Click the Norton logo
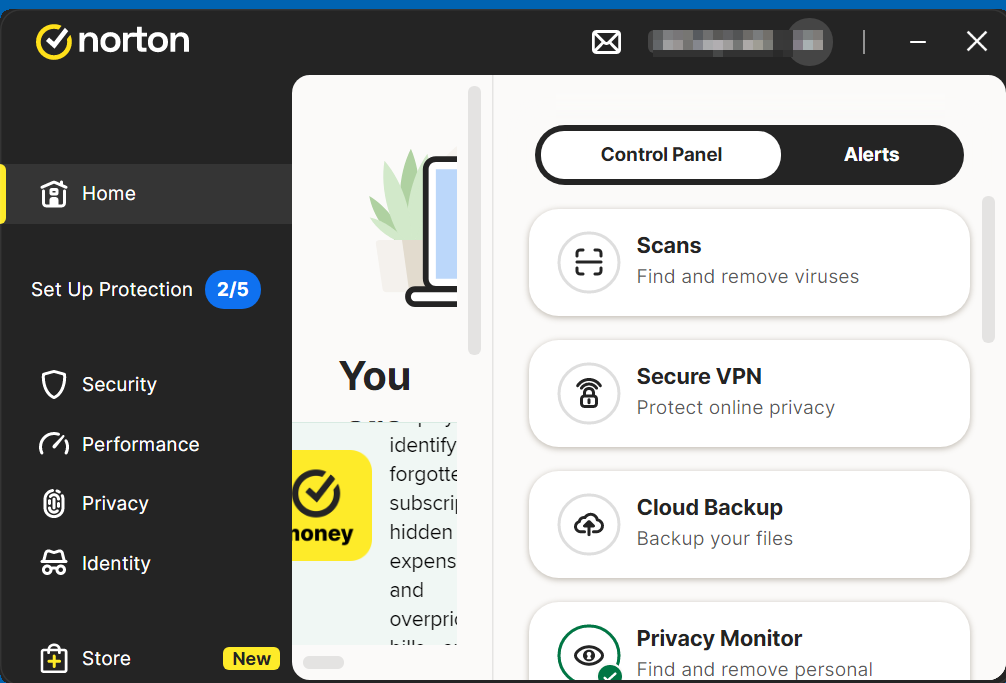The image size is (1006, 683). (112, 41)
